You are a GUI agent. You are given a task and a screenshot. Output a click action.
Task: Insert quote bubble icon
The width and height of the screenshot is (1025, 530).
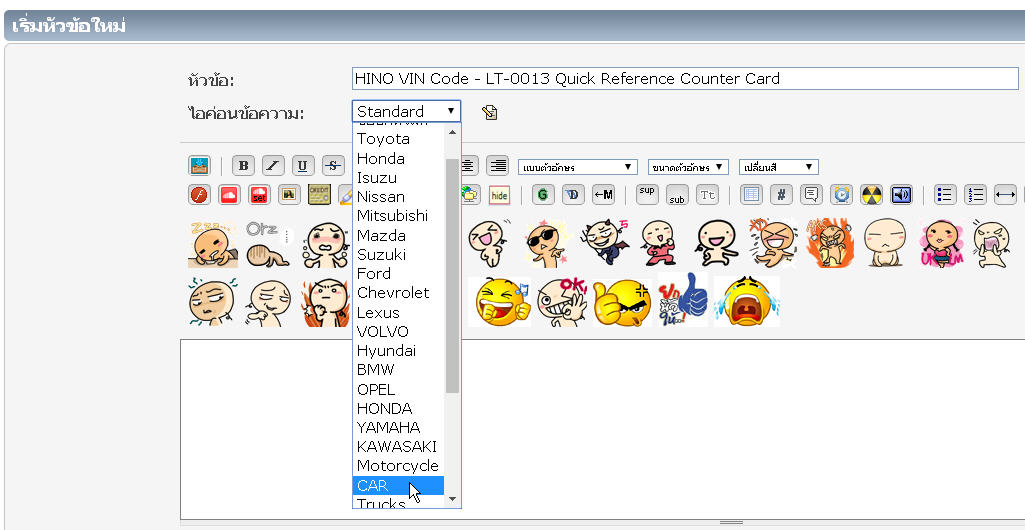811,195
